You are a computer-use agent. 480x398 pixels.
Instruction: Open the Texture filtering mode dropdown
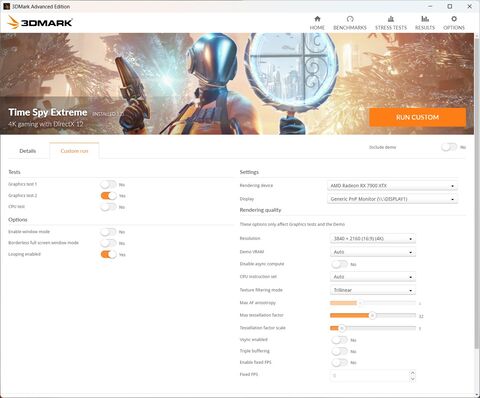pos(373,290)
